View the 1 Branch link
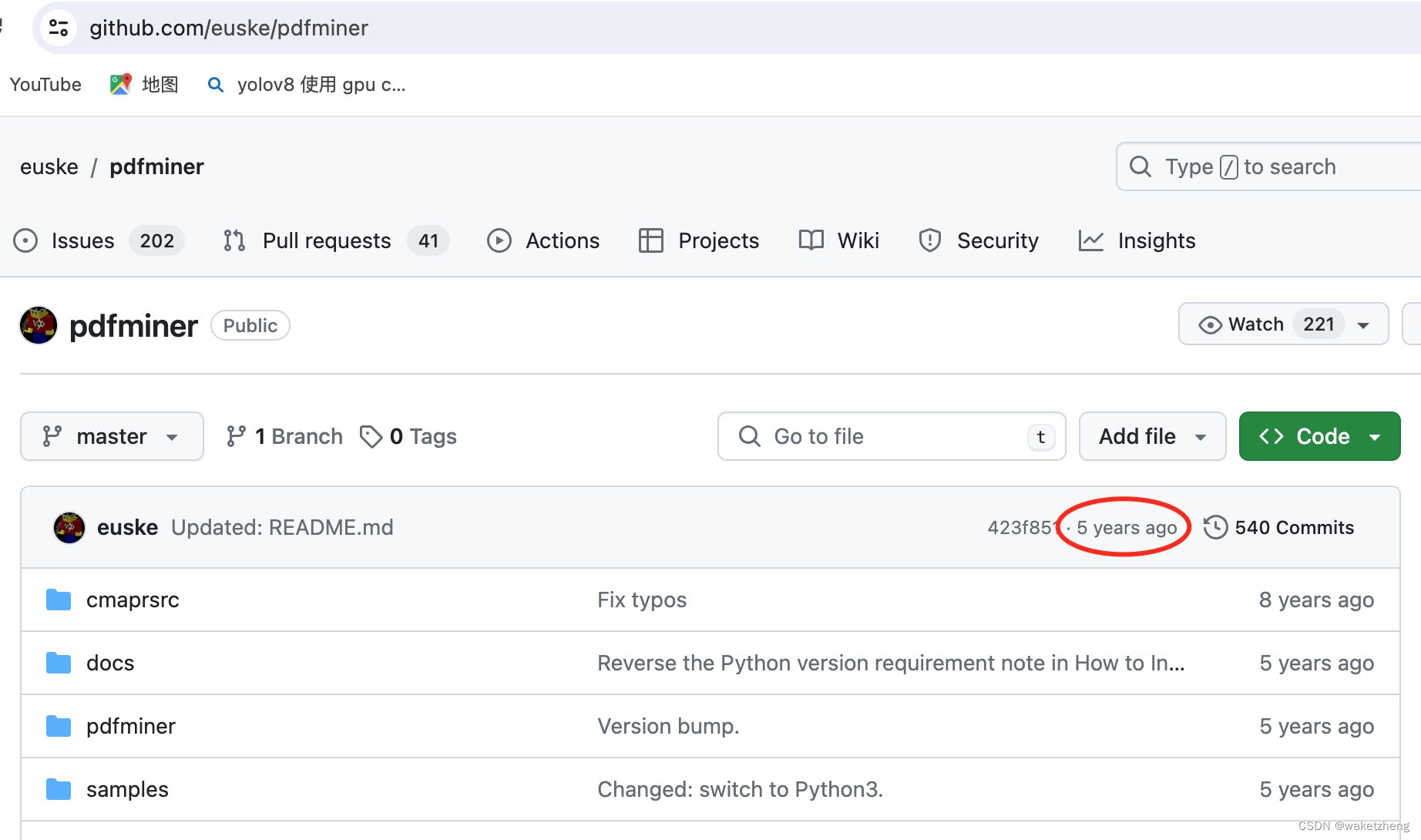 point(284,436)
